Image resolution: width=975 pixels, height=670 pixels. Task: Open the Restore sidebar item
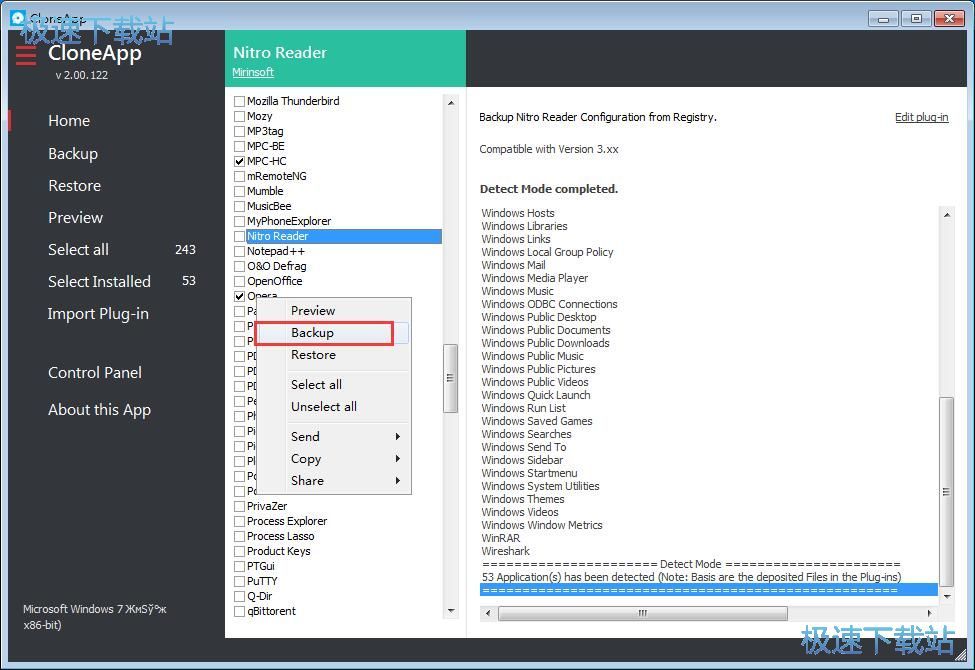coord(75,185)
